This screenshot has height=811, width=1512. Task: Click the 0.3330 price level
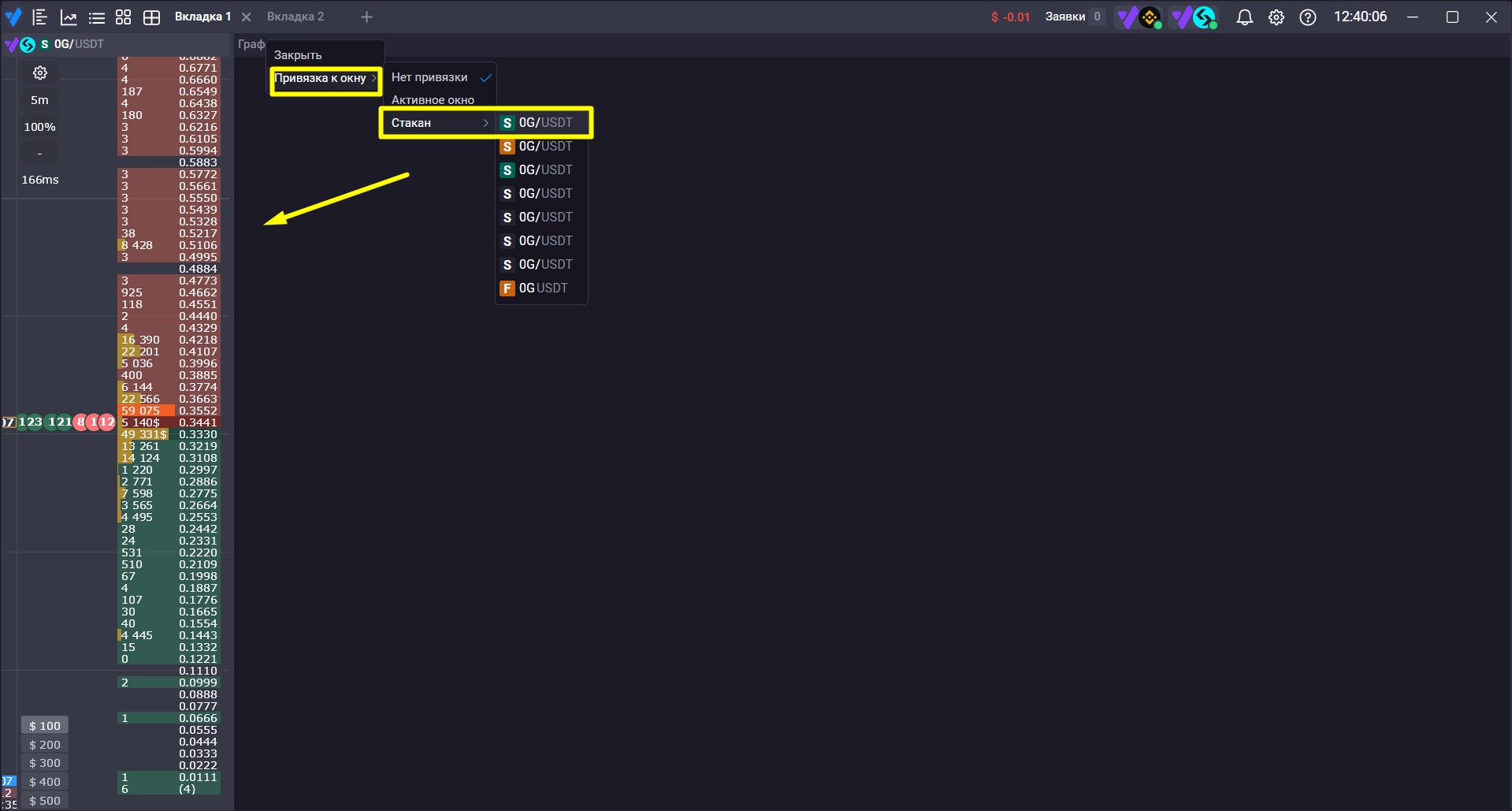pyautogui.click(x=198, y=434)
